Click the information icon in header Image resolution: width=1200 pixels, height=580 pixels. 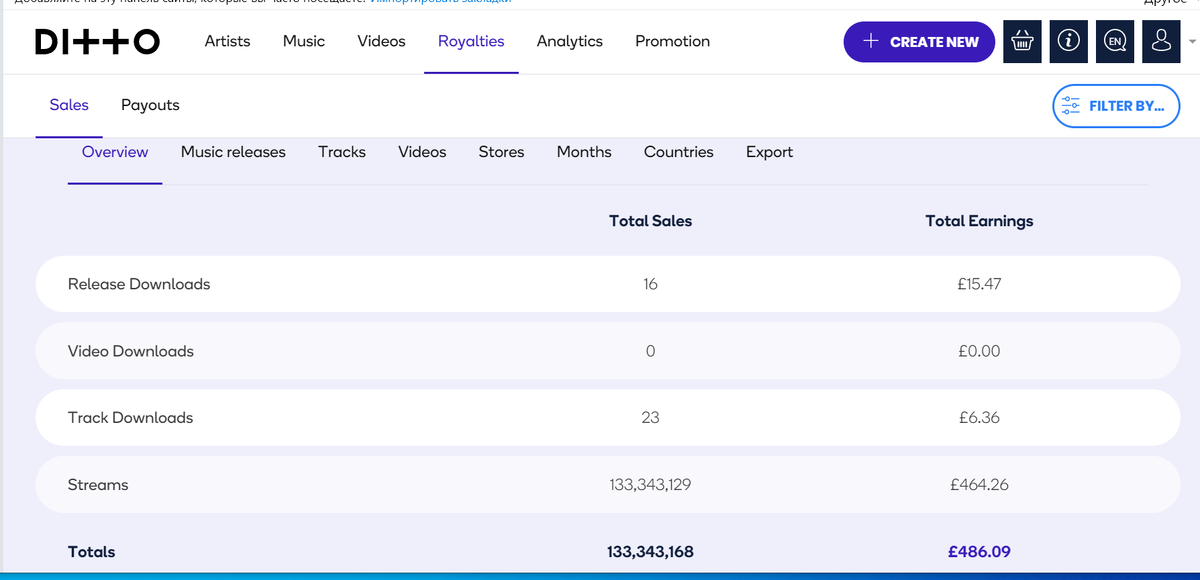(x=1069, y=42)
